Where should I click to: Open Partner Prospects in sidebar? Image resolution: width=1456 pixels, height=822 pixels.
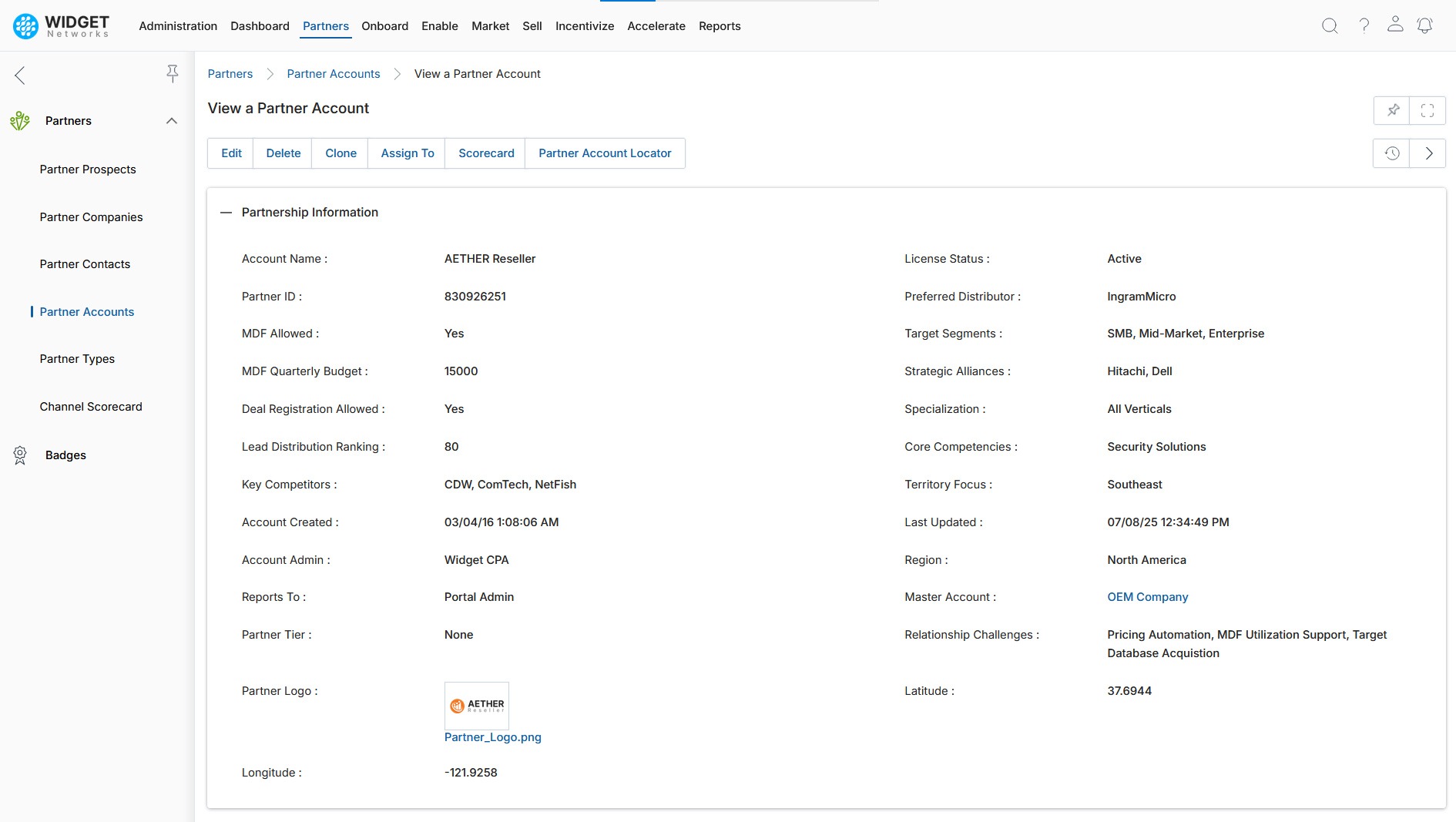pos(88,169)
